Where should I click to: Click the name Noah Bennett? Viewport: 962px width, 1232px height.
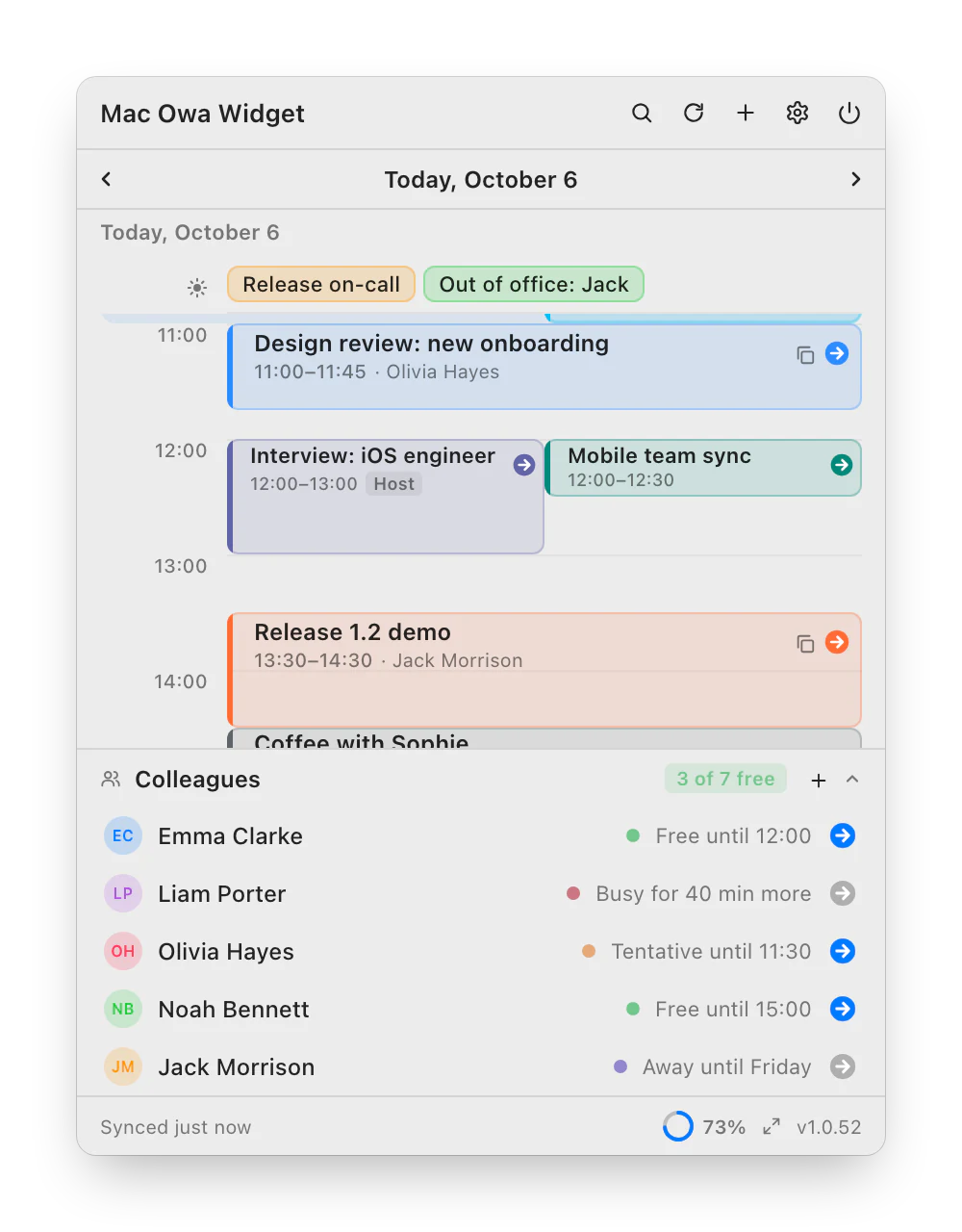tap(234, 1010)
